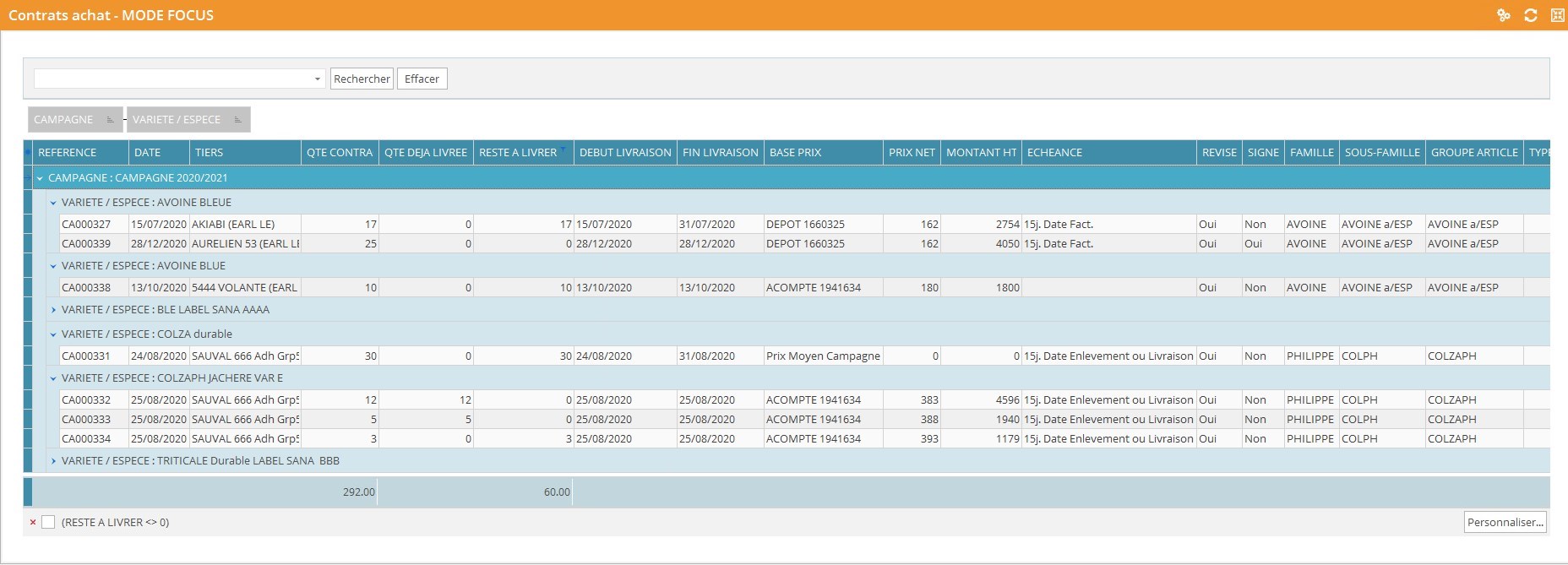
Task: Click the filter icon on RESTE A LIVRER column
Action: tap(563, 149)
